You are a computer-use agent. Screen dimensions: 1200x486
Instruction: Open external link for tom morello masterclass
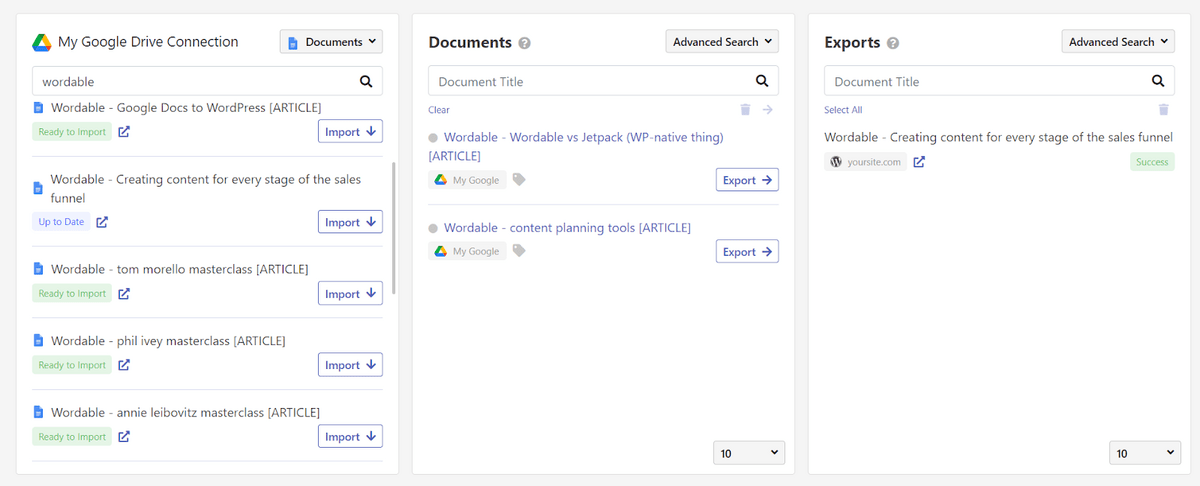124,294
